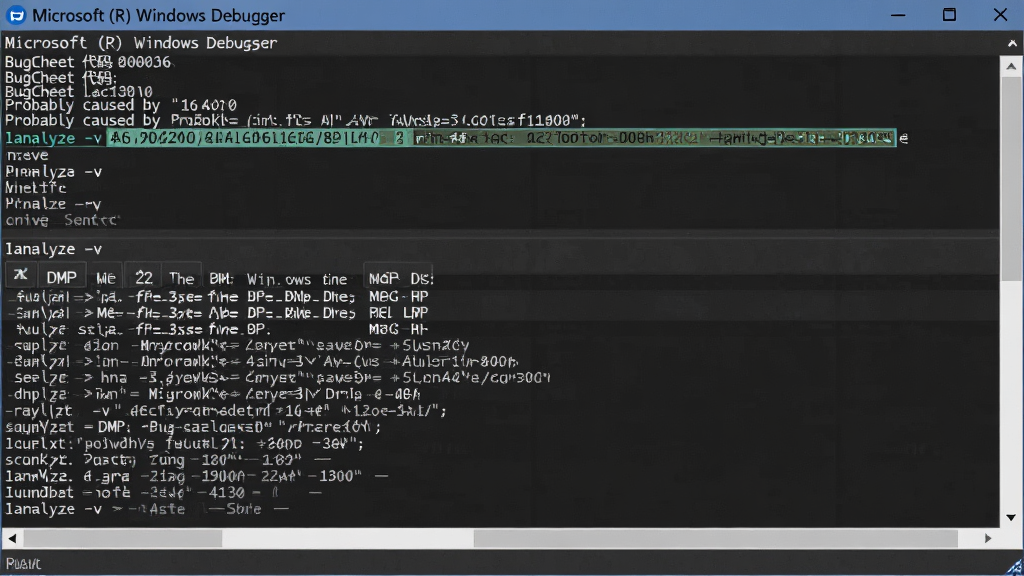Click the first icon tab left of DMP

point(21,276)
